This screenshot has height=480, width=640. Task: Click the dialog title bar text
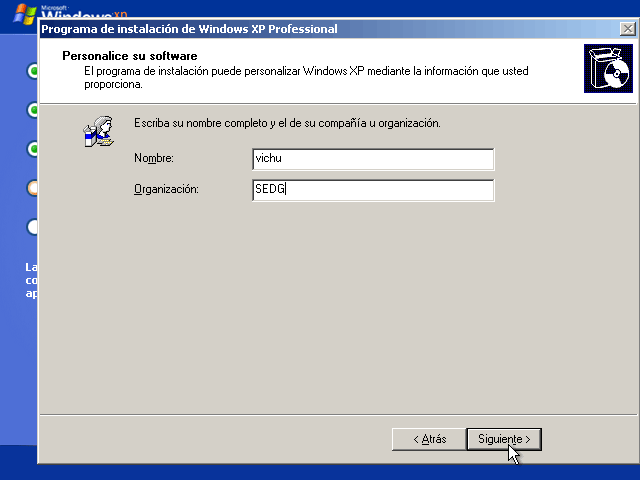[189, 29]
